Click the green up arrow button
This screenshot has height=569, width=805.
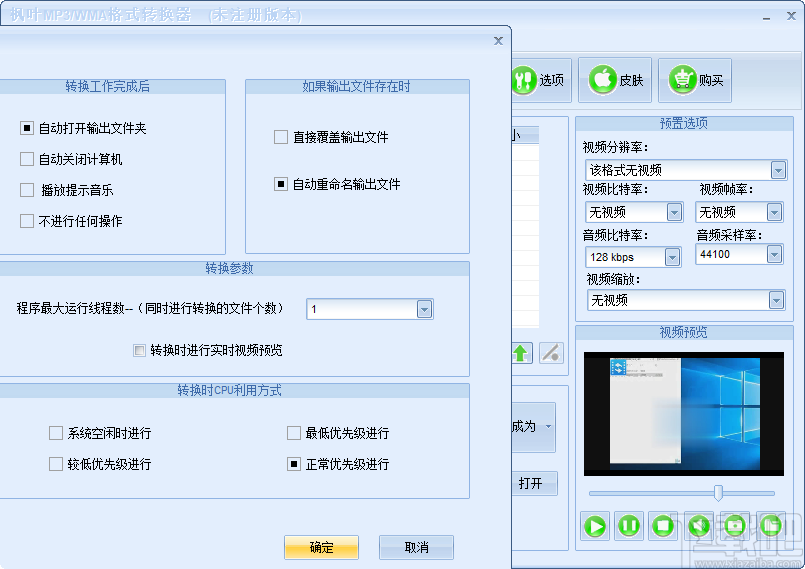(522, 353)
